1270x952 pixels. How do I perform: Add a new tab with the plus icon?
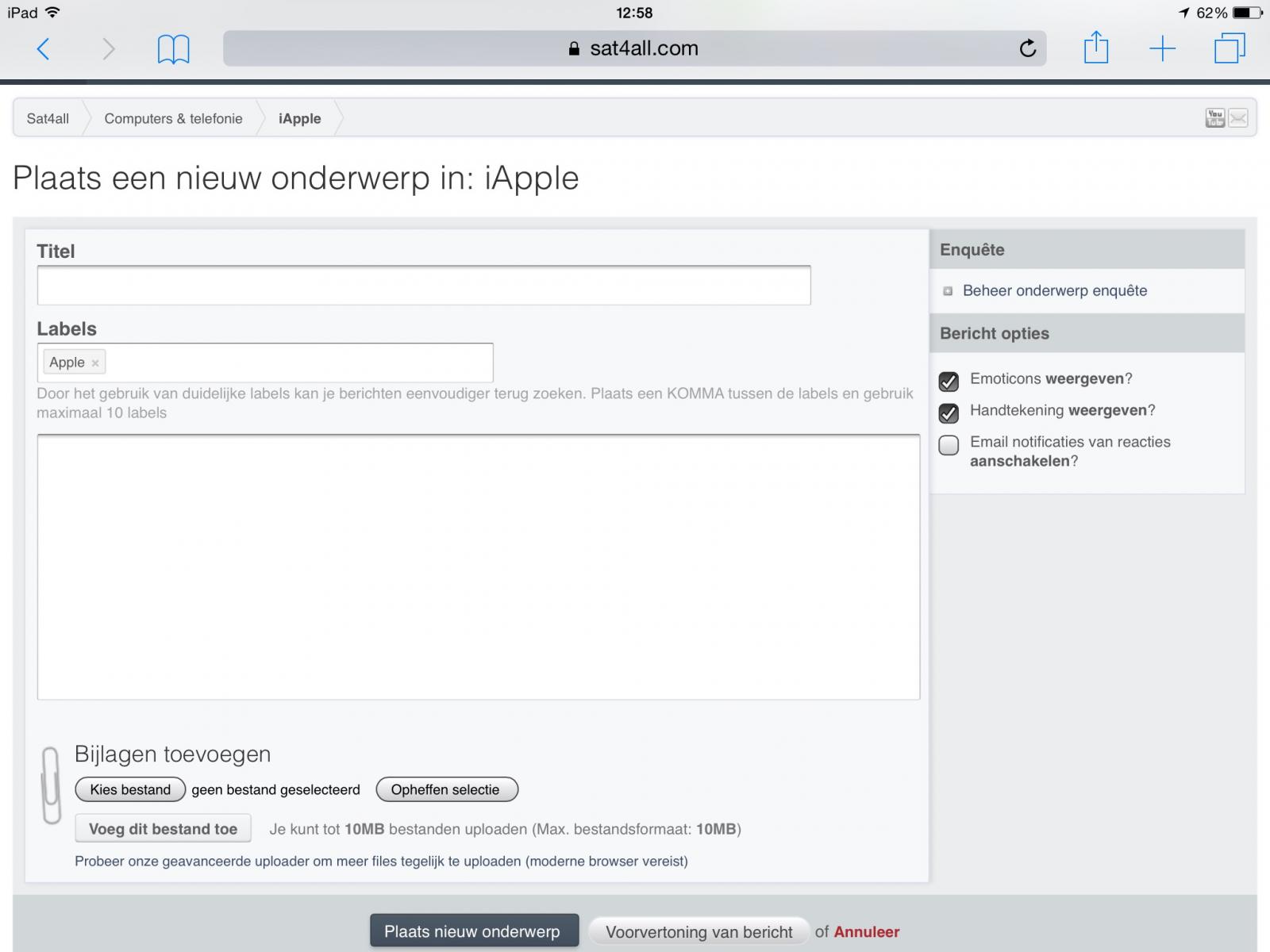[x=1163, y=48]
